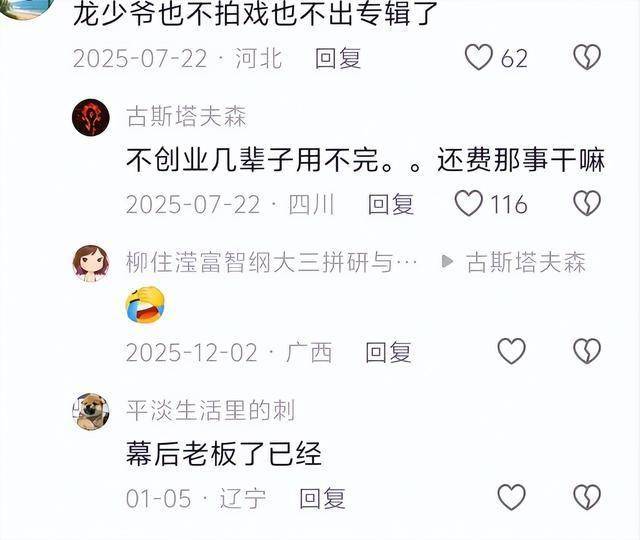Like the crying-laugh emoji reply from 广西
The image size is (640, 540).
(511, 351)
